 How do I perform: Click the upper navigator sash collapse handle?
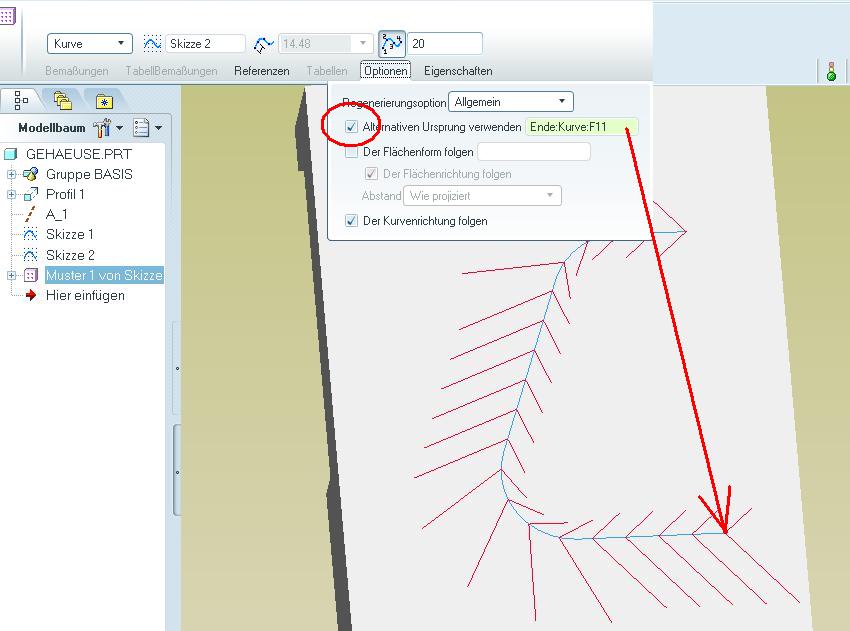(x=177, y=369)
